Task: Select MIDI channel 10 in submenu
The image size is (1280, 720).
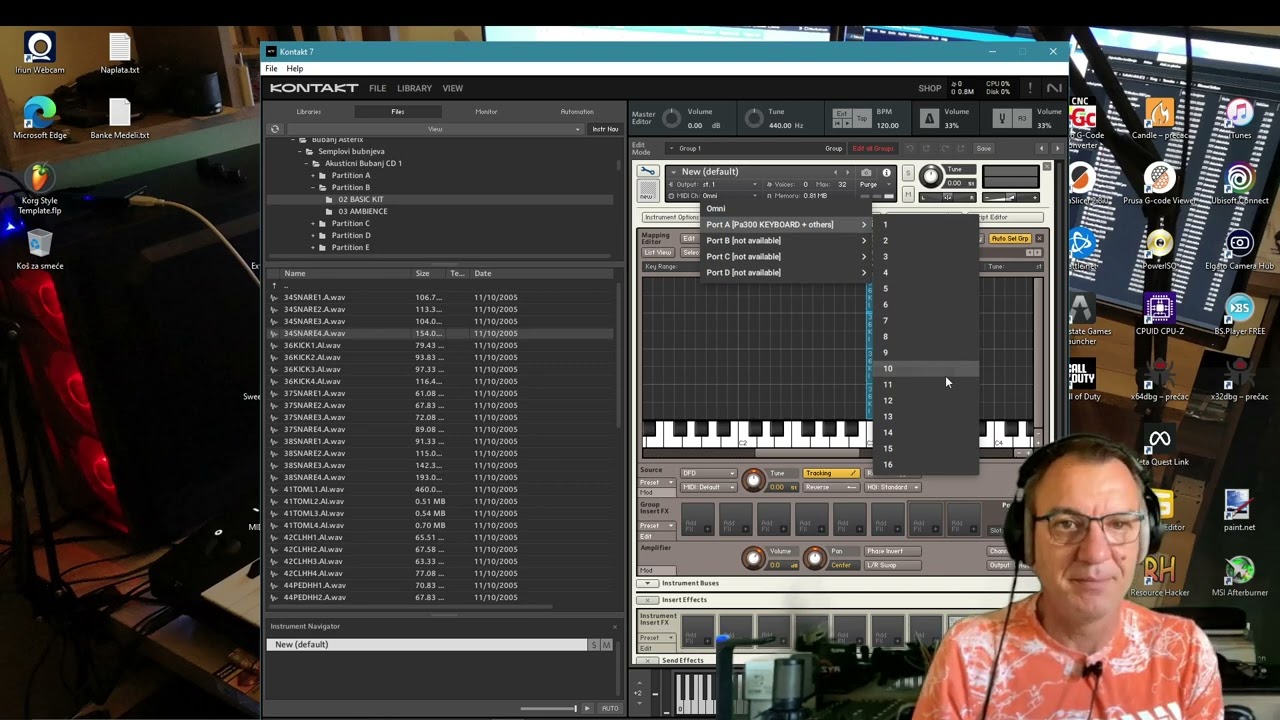Action: 924,369
